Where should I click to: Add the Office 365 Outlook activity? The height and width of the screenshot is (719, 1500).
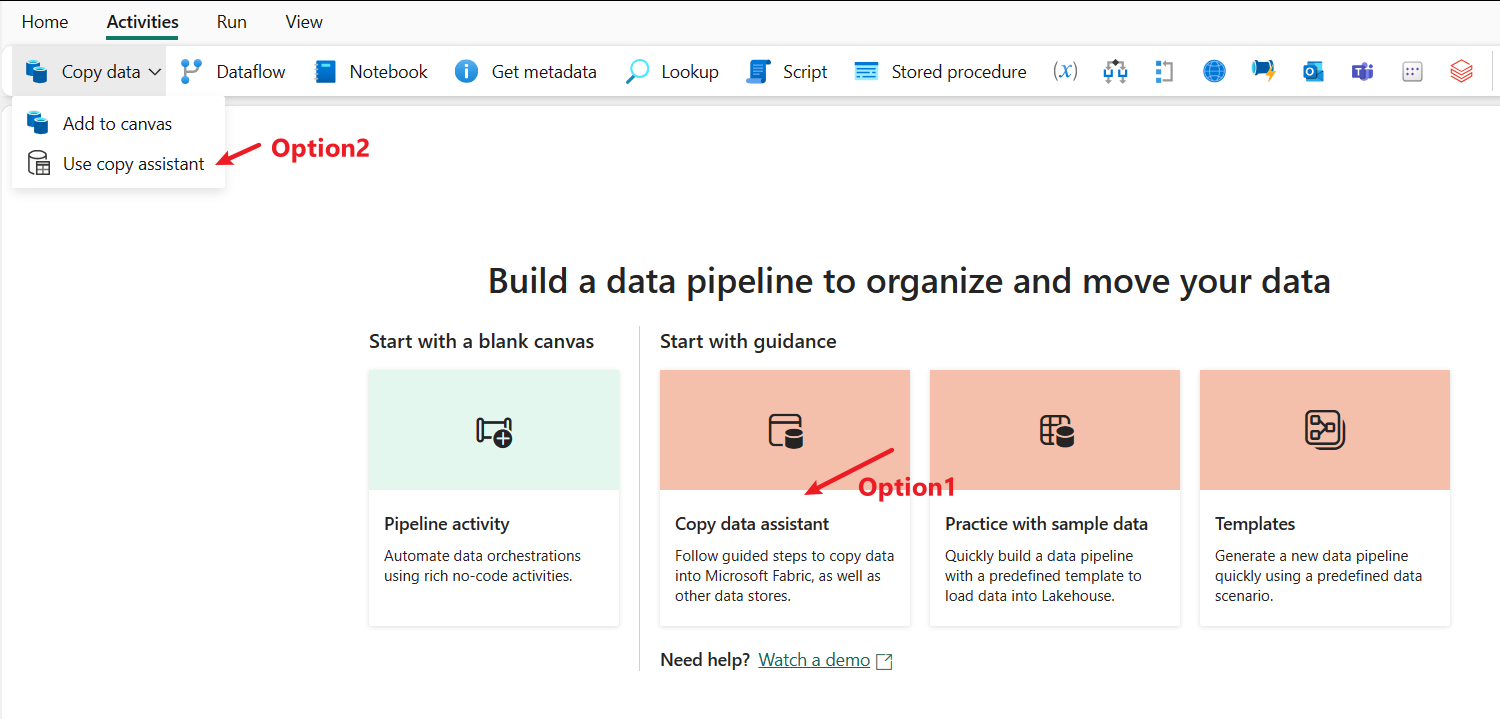pyautogui.click(x=1313, y=71)
